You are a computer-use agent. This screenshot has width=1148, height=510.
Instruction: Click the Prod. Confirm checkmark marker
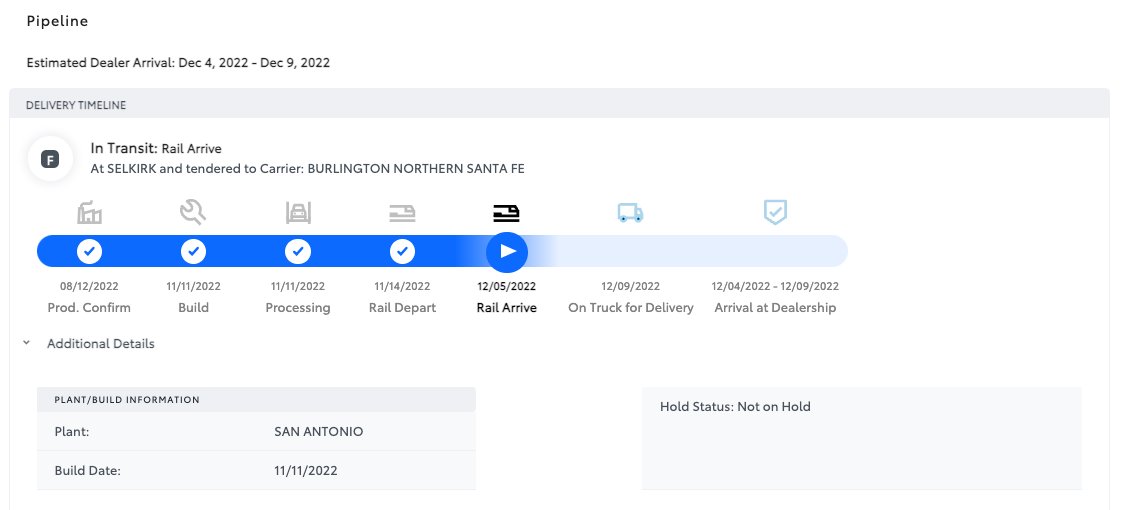[89, 252]
